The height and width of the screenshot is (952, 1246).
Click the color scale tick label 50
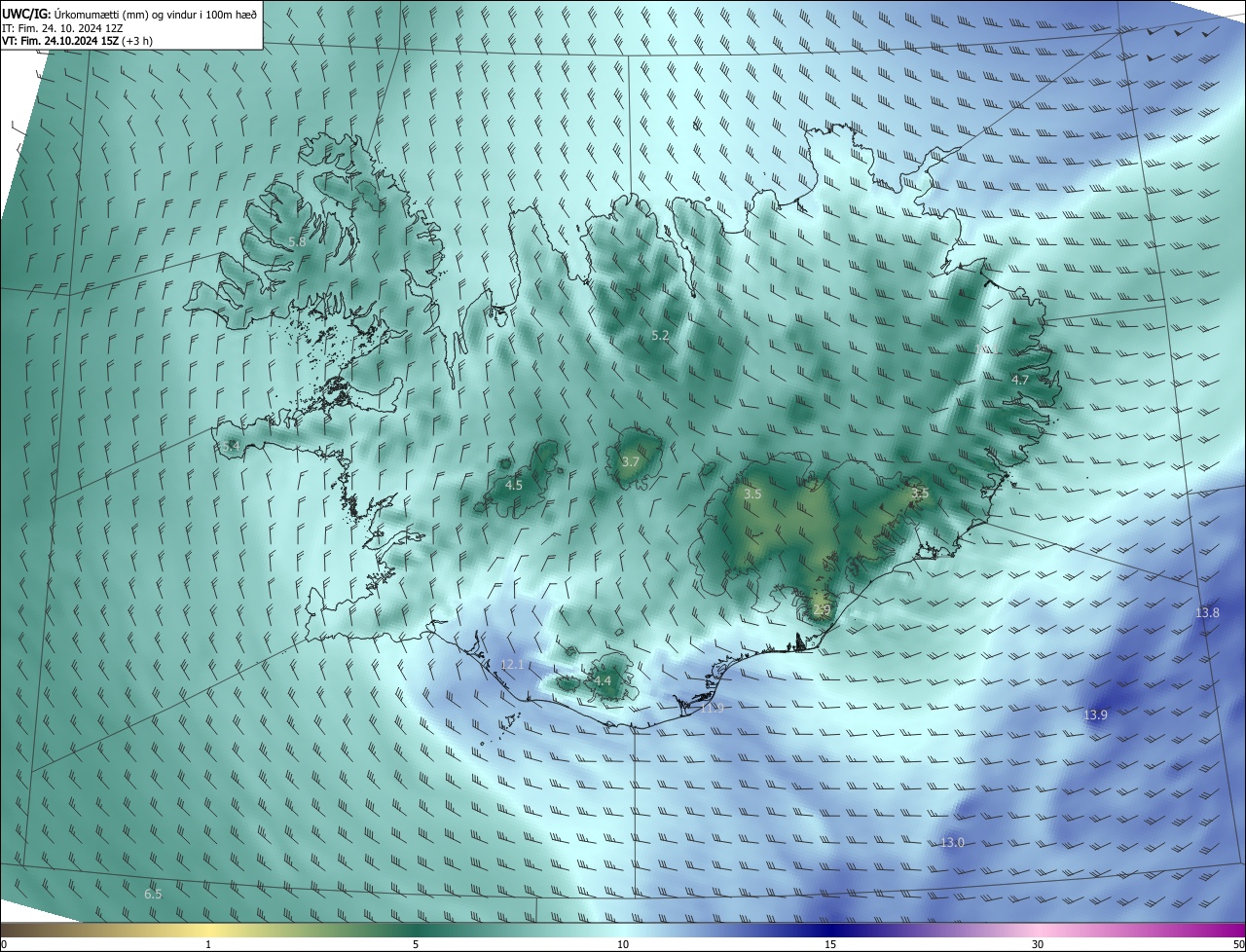(1238, 944)
